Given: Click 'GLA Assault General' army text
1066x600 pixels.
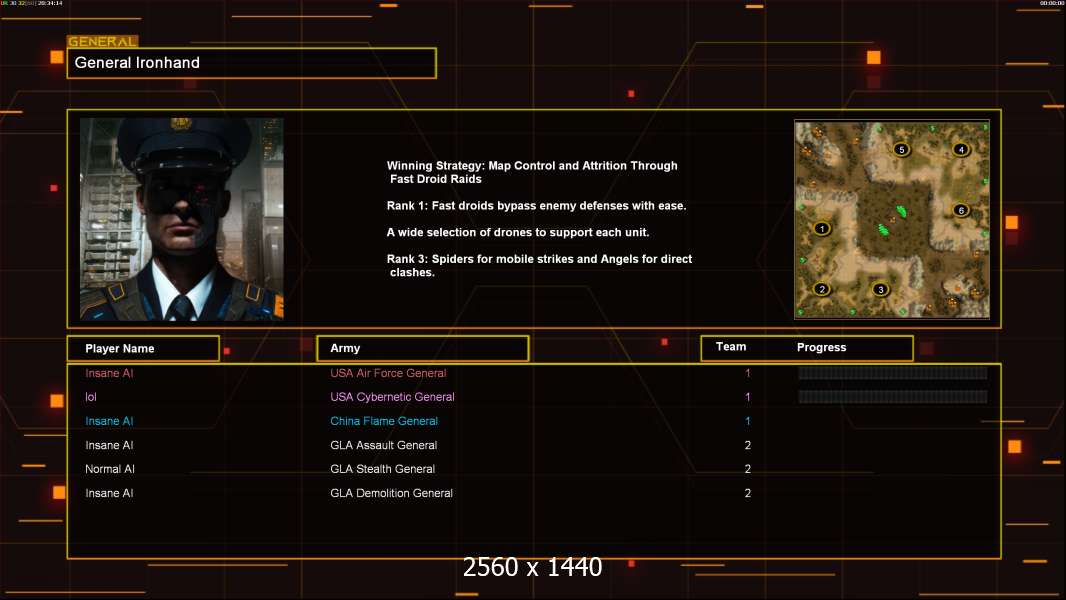Looking at the screenshot, I should pyautogui.click(x=383, y=445).
